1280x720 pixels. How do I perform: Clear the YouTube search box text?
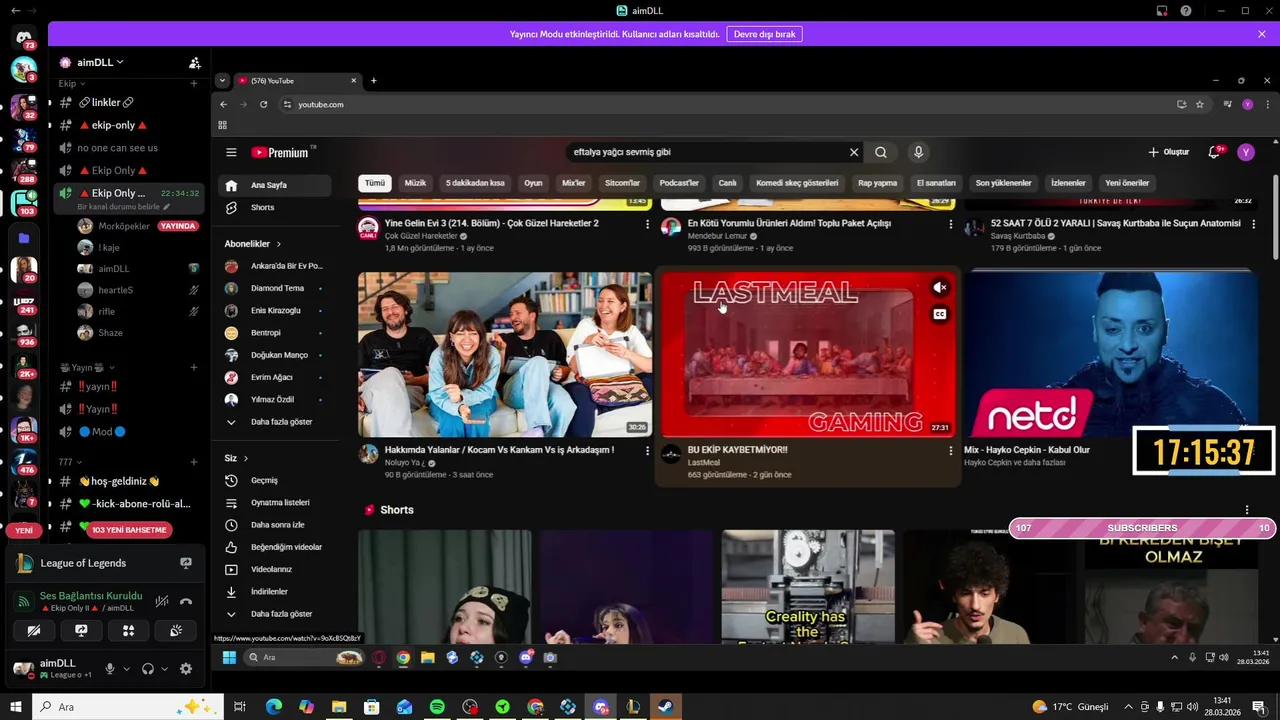(854, 153)
